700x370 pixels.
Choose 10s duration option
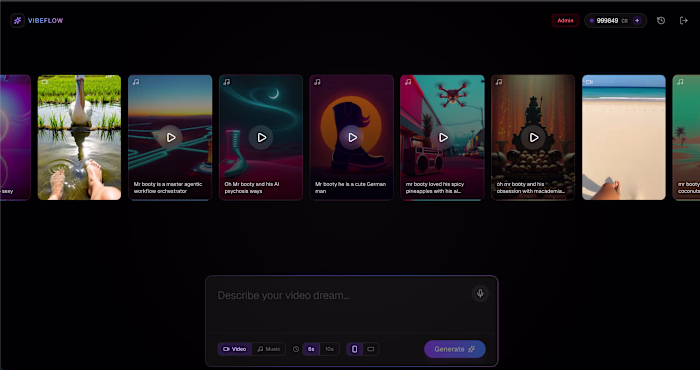pyautogui.click(x=329, y=349)
